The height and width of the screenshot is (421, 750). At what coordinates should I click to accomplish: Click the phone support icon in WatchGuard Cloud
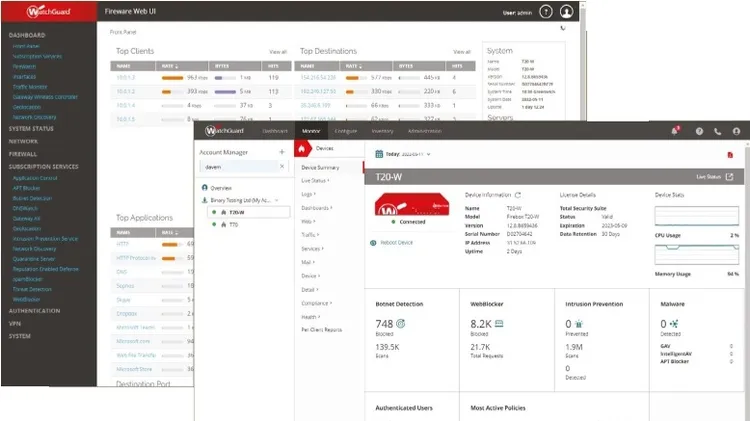click(x=717, y=131)
